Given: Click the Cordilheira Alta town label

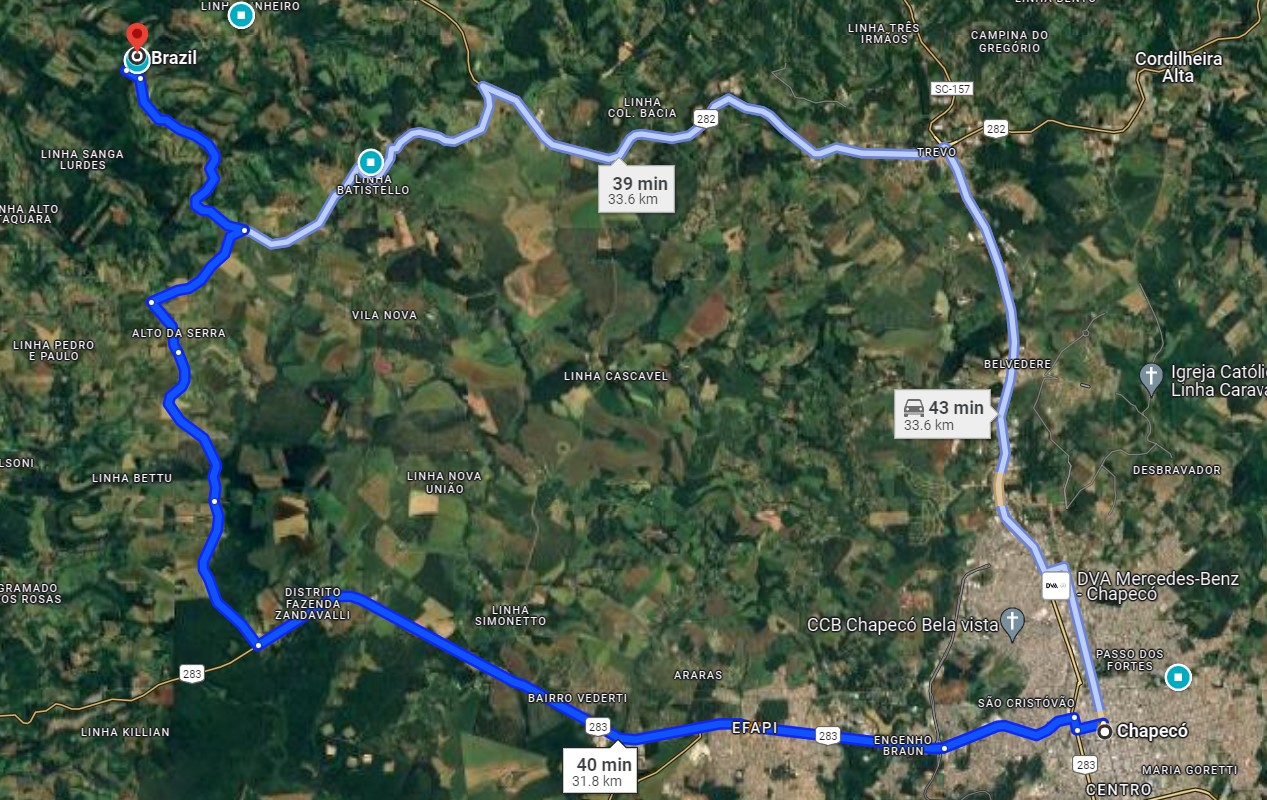Looking at the screenshot, I should click(1179, 67).
